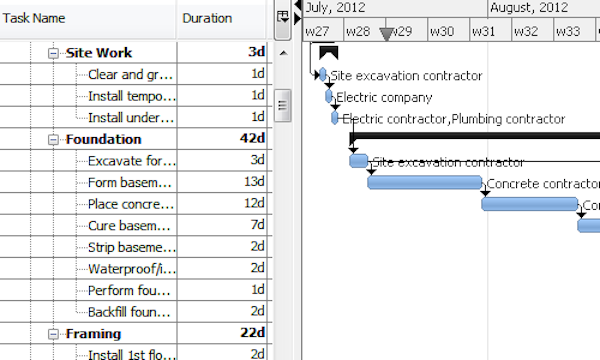This screenshot has height=360, width=600.
Task: Click the upper splitter collapse arrow
Action: coord(297,5)
